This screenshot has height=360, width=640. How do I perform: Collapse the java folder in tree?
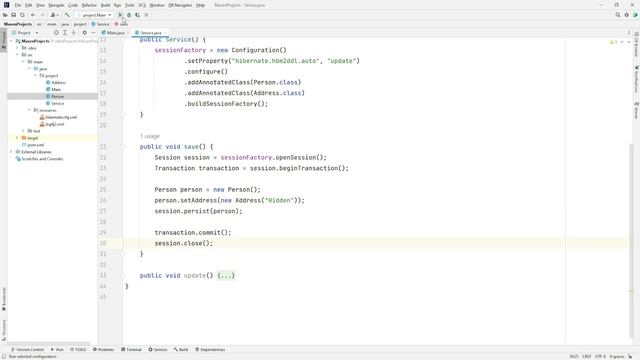pyautogui.click(x=29, y=69)
